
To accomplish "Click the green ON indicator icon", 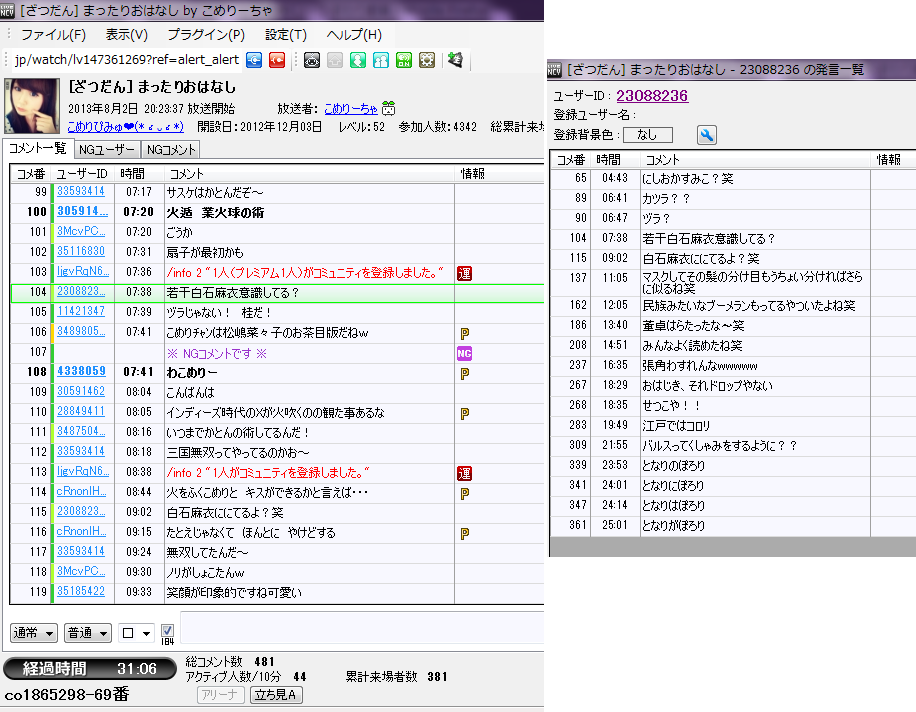I will 404,60.
